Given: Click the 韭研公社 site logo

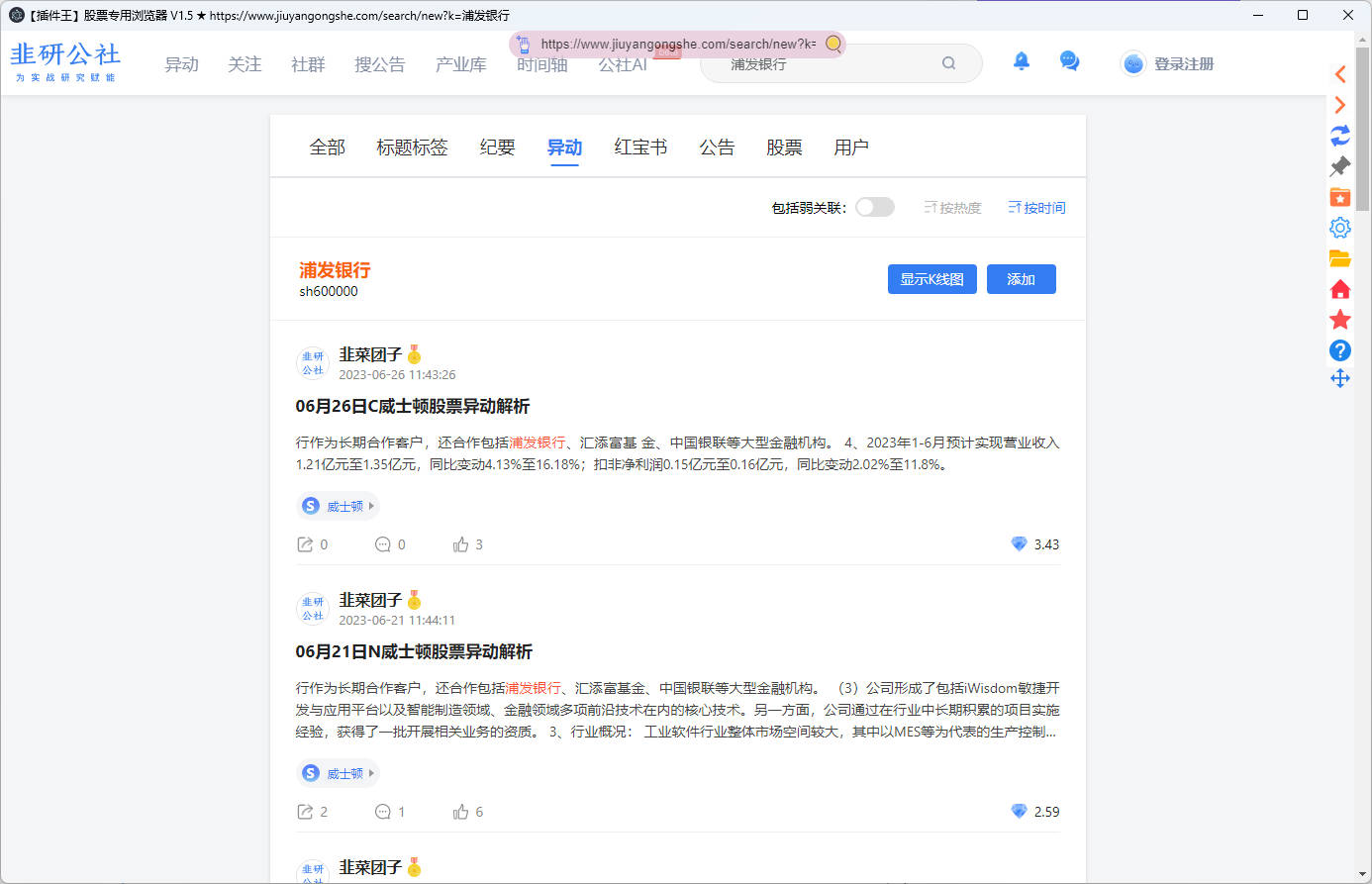Looking at the screenshot, I should coord(65,60).
